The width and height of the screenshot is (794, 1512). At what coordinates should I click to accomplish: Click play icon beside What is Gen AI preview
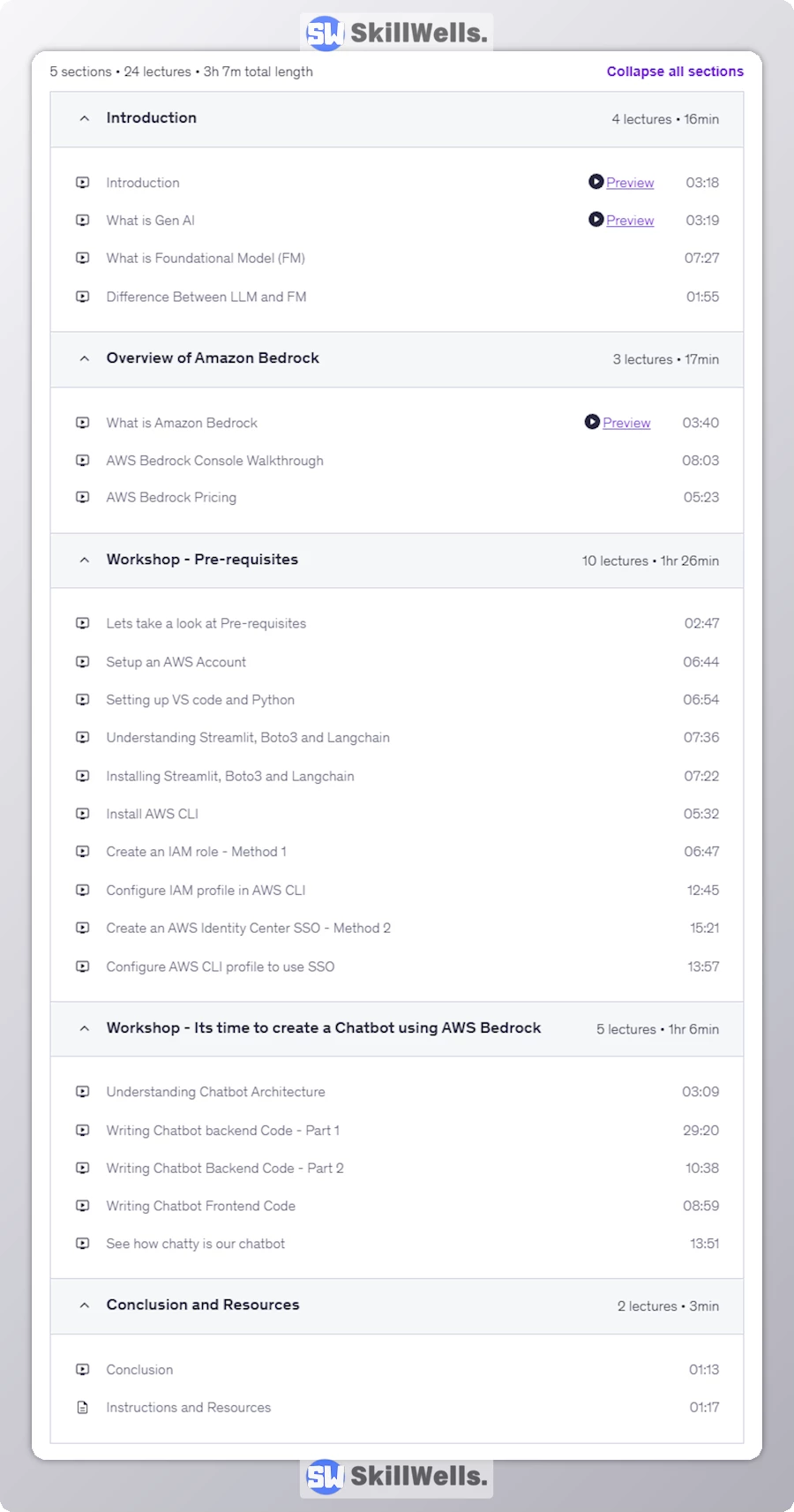click(x=595, y=220)
